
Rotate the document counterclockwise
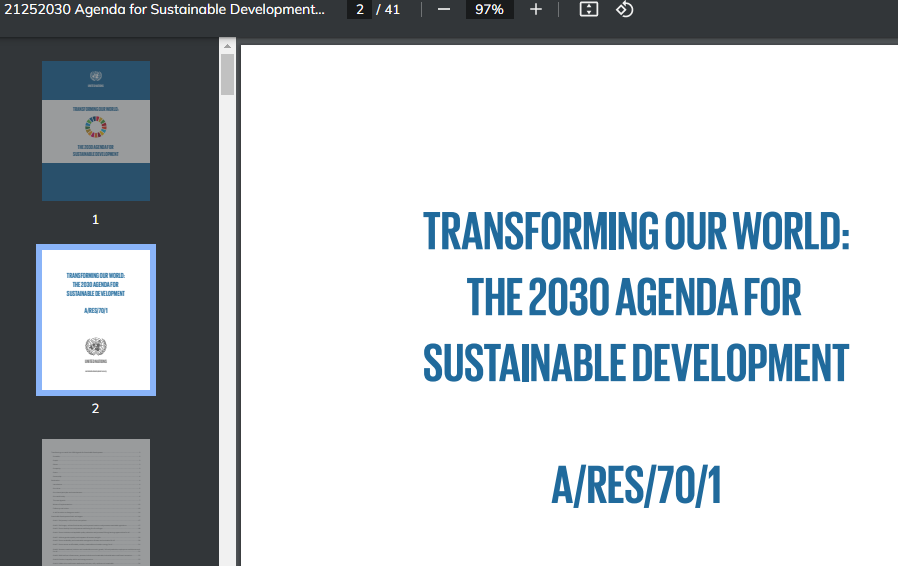click(x=624, y=10)
